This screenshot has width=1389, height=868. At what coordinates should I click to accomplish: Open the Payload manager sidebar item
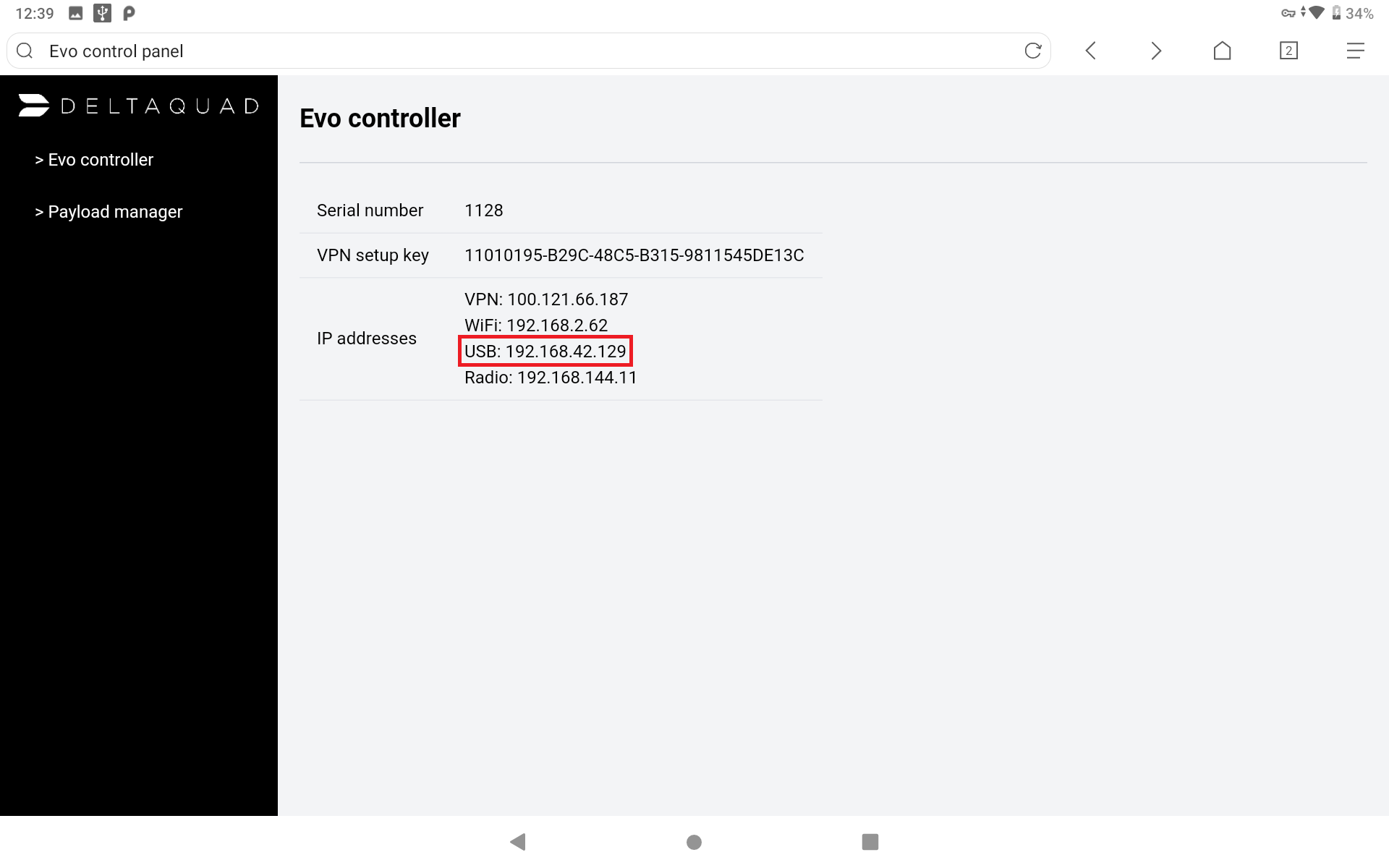[109, 212]
